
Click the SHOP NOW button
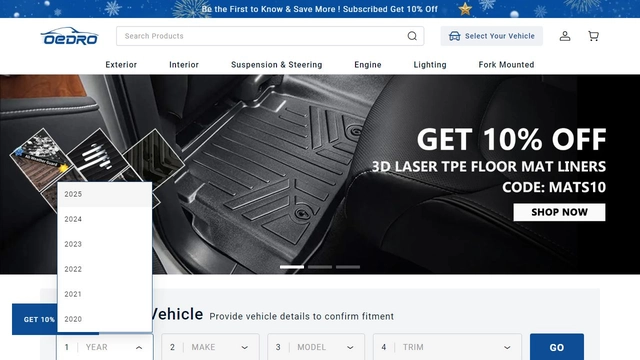559,212
